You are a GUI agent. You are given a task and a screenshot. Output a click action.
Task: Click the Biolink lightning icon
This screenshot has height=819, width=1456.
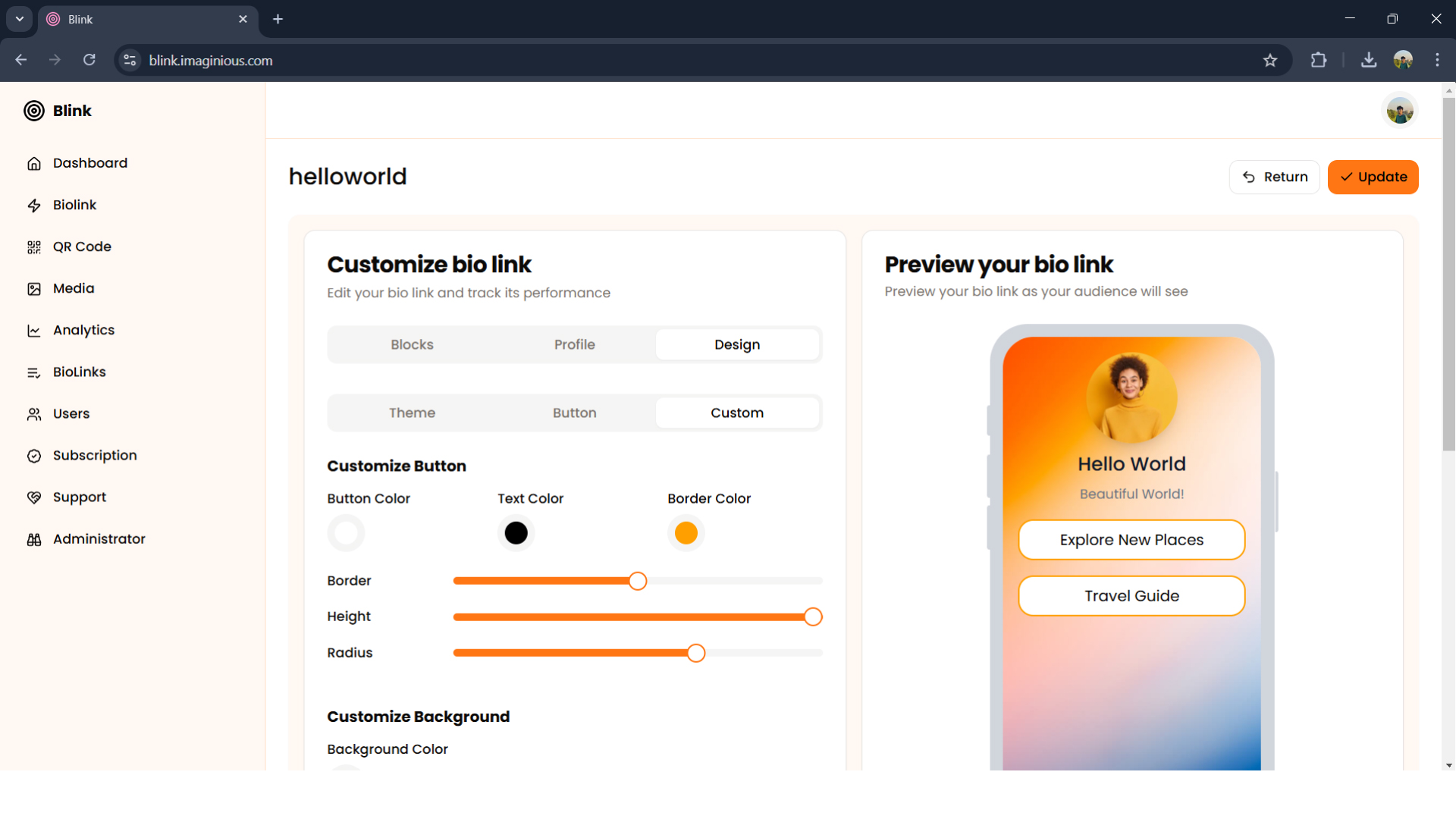tap(34, 205)
